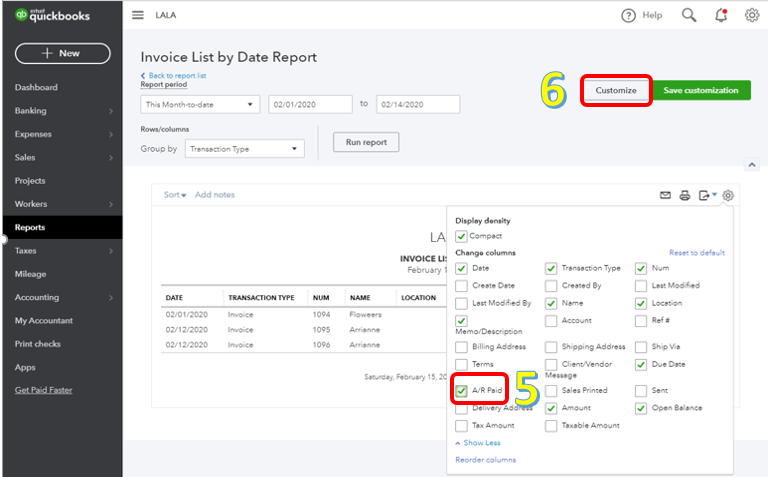768x477 pixels.
Task: Check the Create Date column checkbox
Action: tap(461, 286)
